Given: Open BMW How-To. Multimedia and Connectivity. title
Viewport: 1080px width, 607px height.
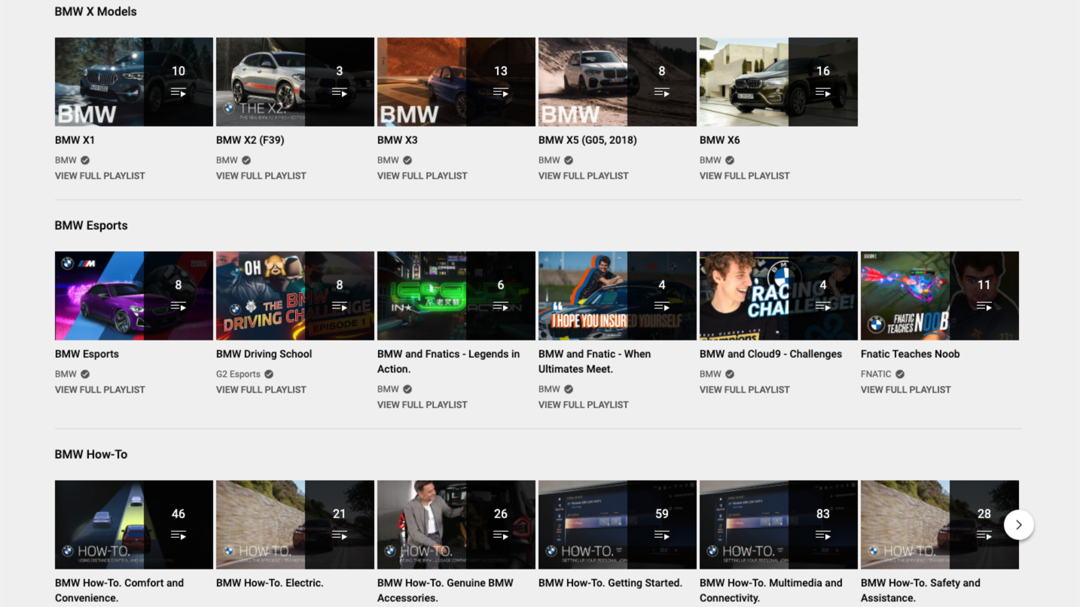Looking at the screenshot, I should tap(771, 590).
